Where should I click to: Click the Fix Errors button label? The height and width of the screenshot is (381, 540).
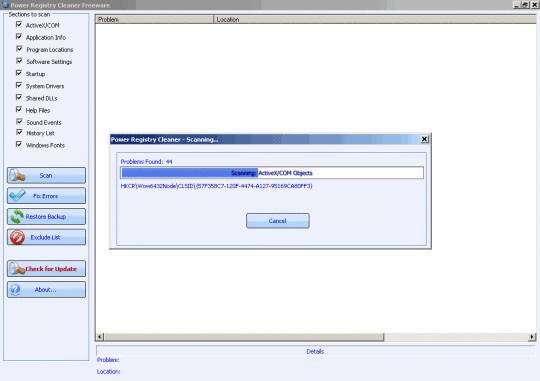45,196
